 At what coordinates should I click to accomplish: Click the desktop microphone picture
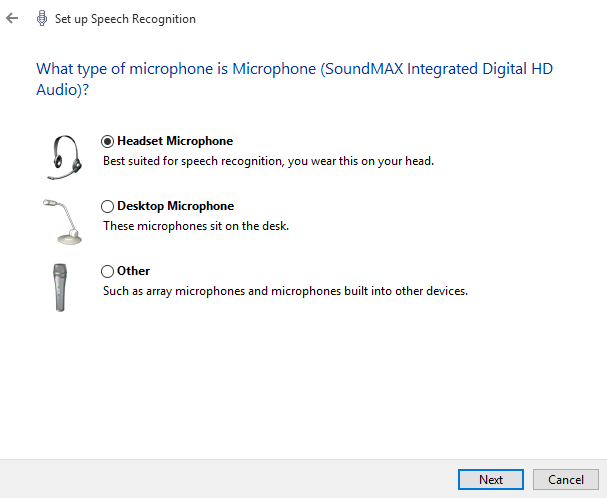pos(63,222)
